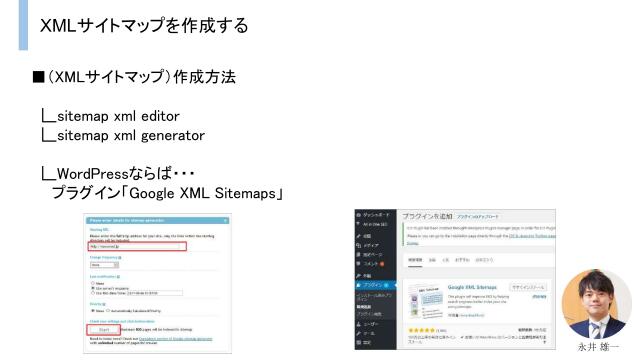Click the speaker photo of 永井 雄一

point(596,304)
